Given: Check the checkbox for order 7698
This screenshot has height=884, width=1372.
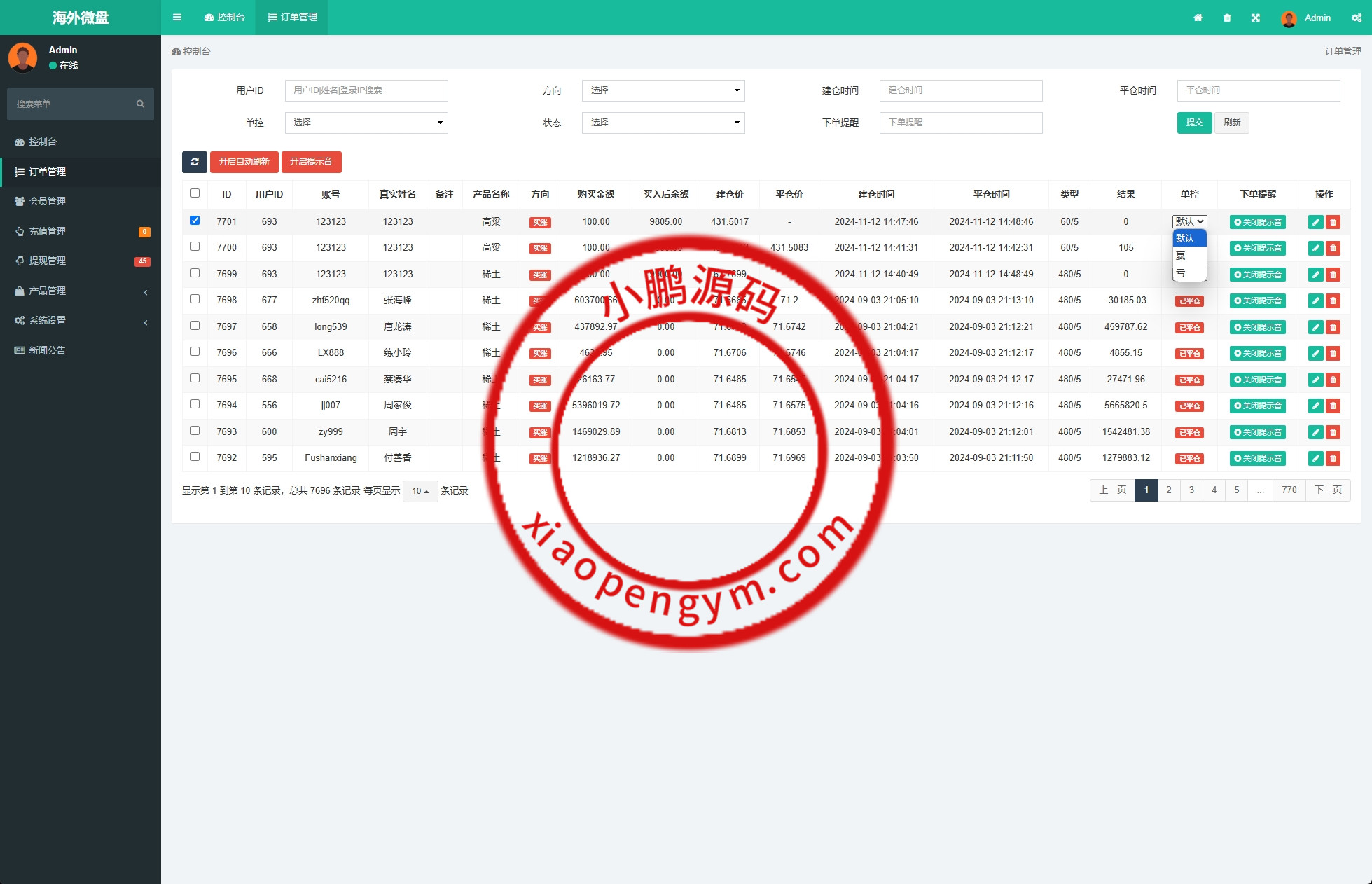Looking at the screenshot, I should coord(195,299).
